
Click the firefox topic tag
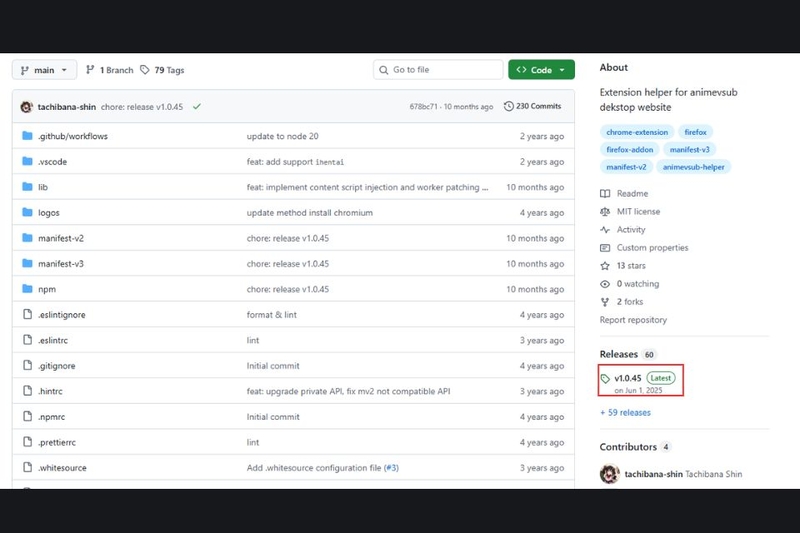tap(695, 132)
